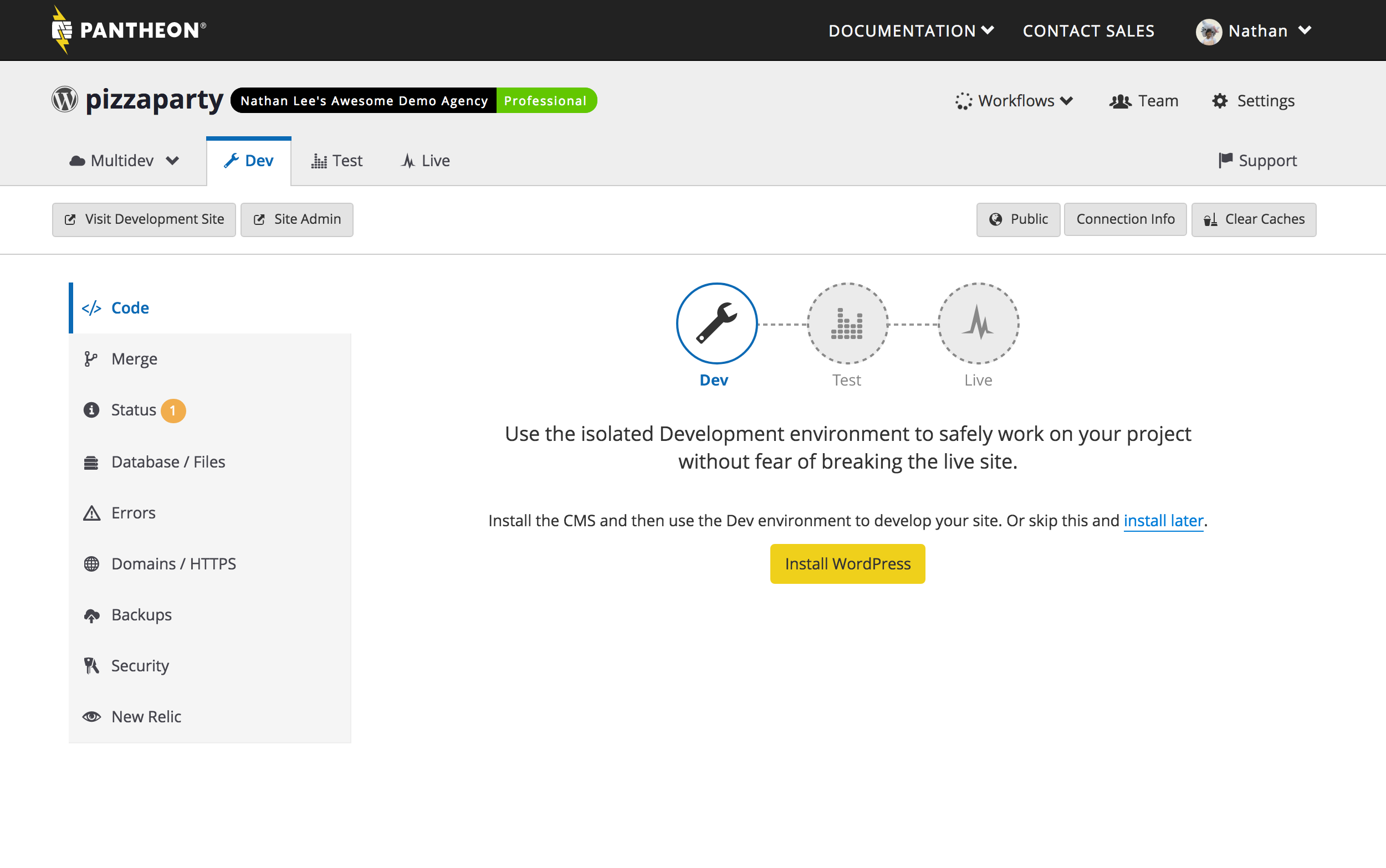Open Connection Info

(x=1126, y=219)
